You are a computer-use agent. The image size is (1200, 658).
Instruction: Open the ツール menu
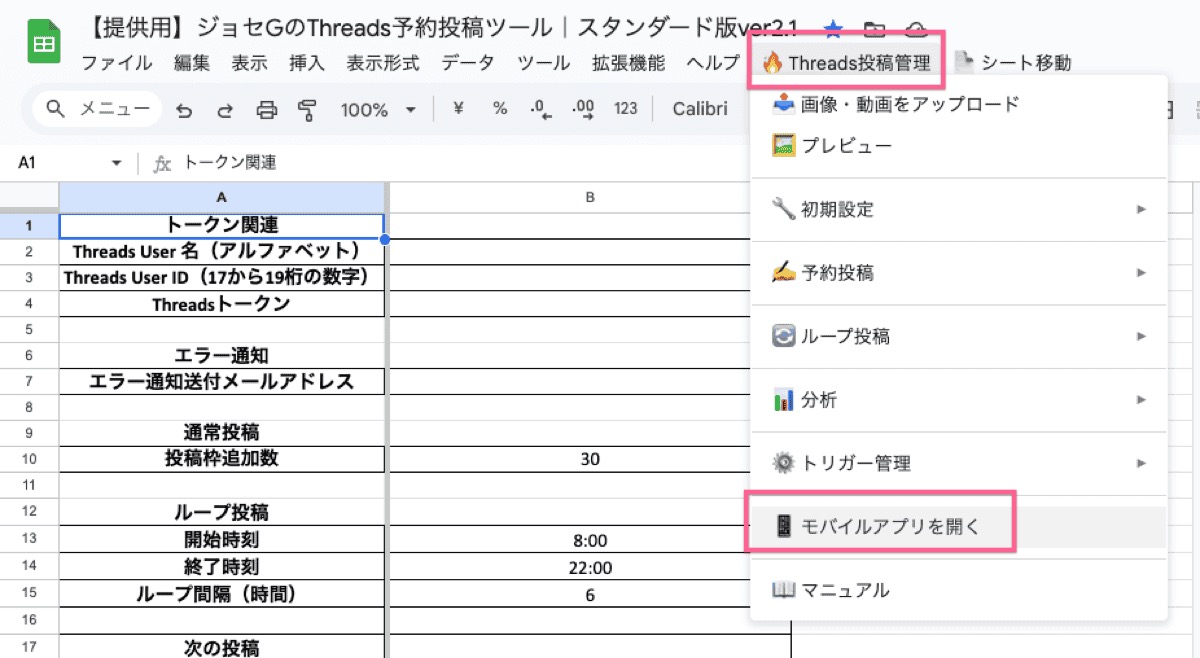544,63
